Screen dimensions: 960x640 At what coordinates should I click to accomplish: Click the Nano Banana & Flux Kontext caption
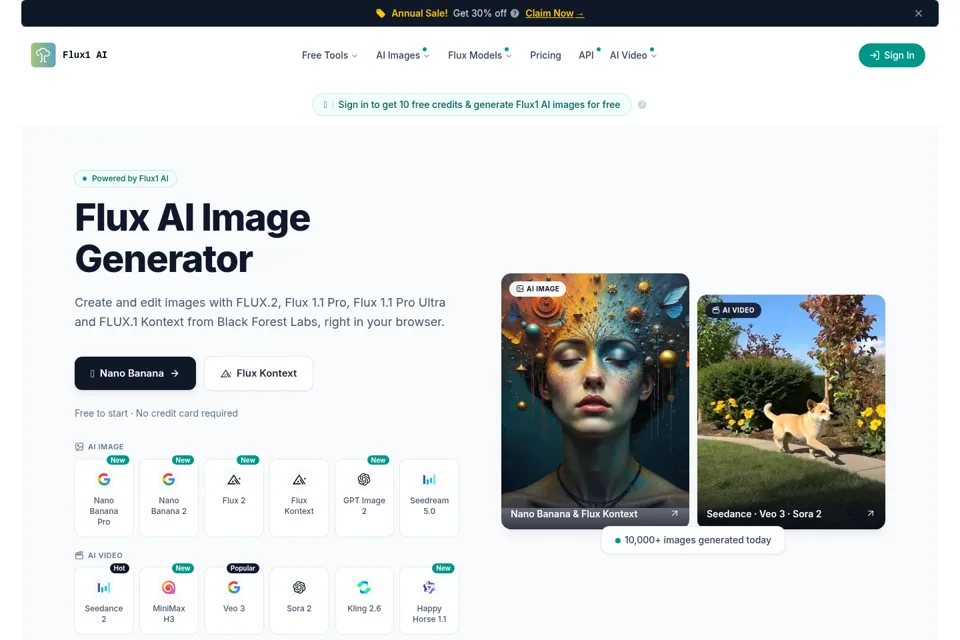pos(574,514)
